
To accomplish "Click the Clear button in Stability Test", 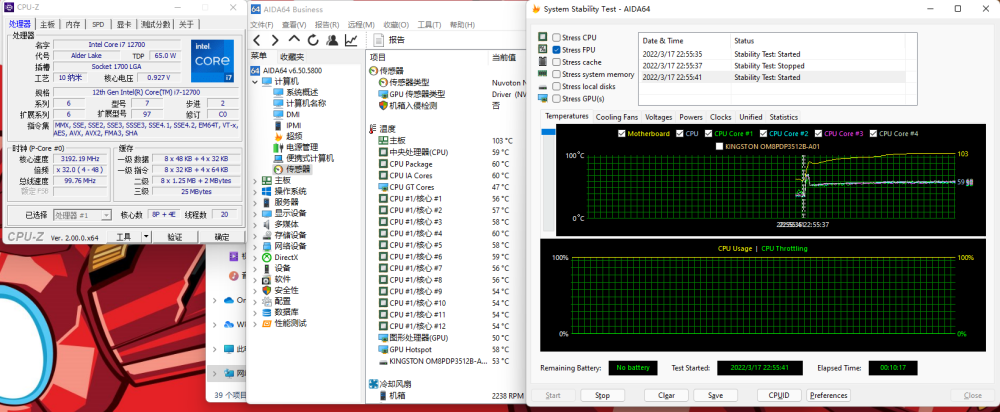I will (x=666, y=395).
